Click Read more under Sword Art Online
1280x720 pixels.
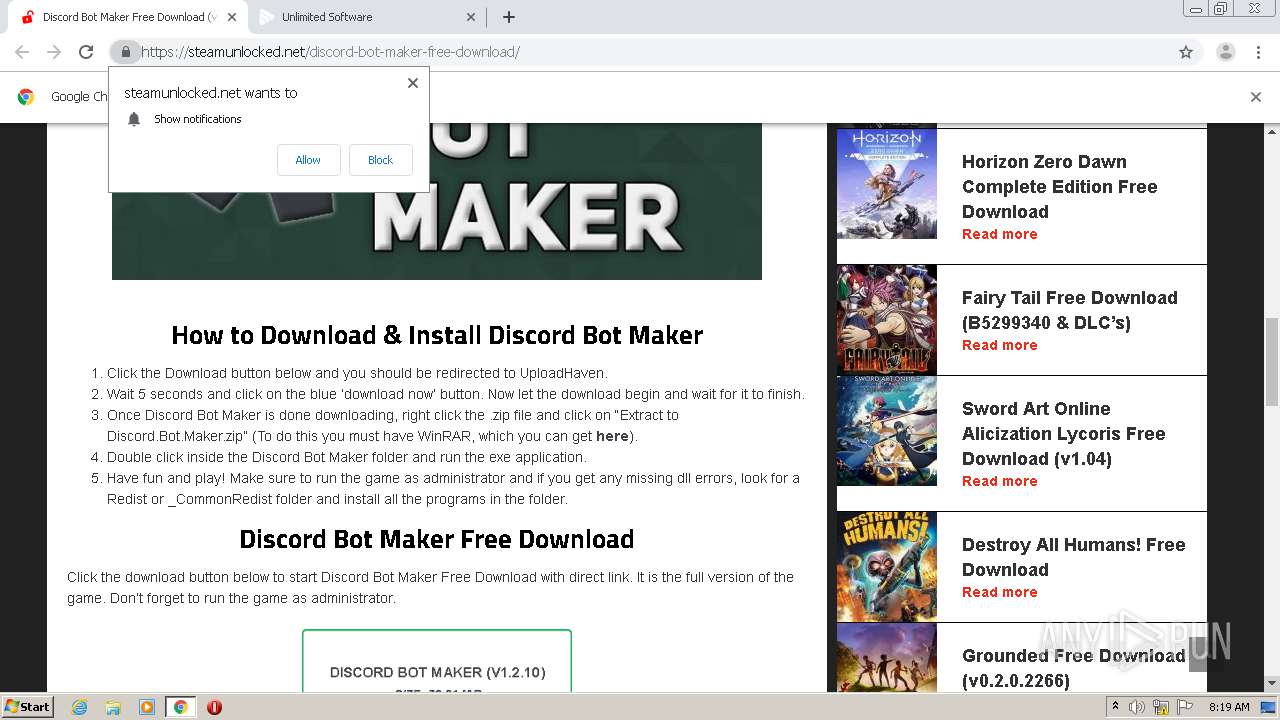[999, 481]
